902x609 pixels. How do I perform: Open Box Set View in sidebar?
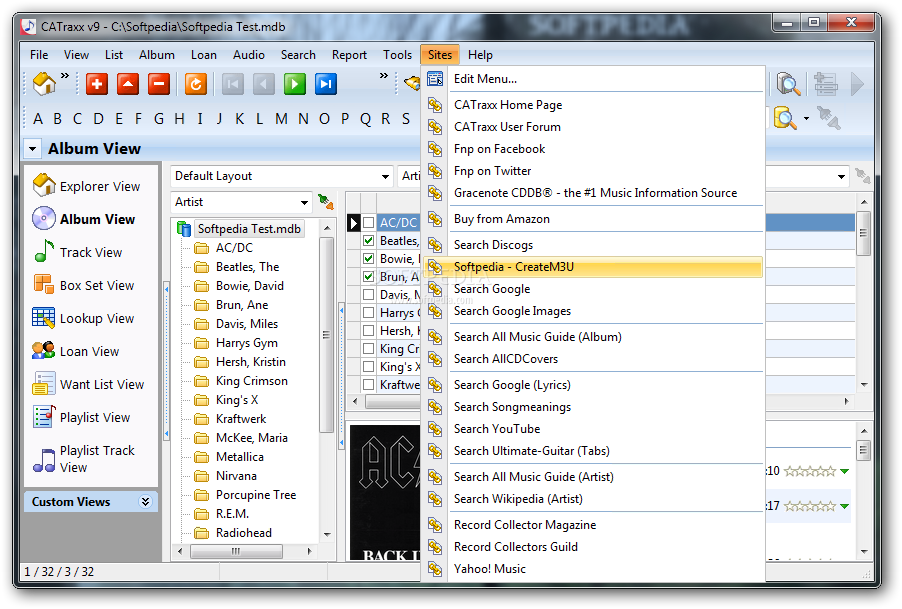83,285
